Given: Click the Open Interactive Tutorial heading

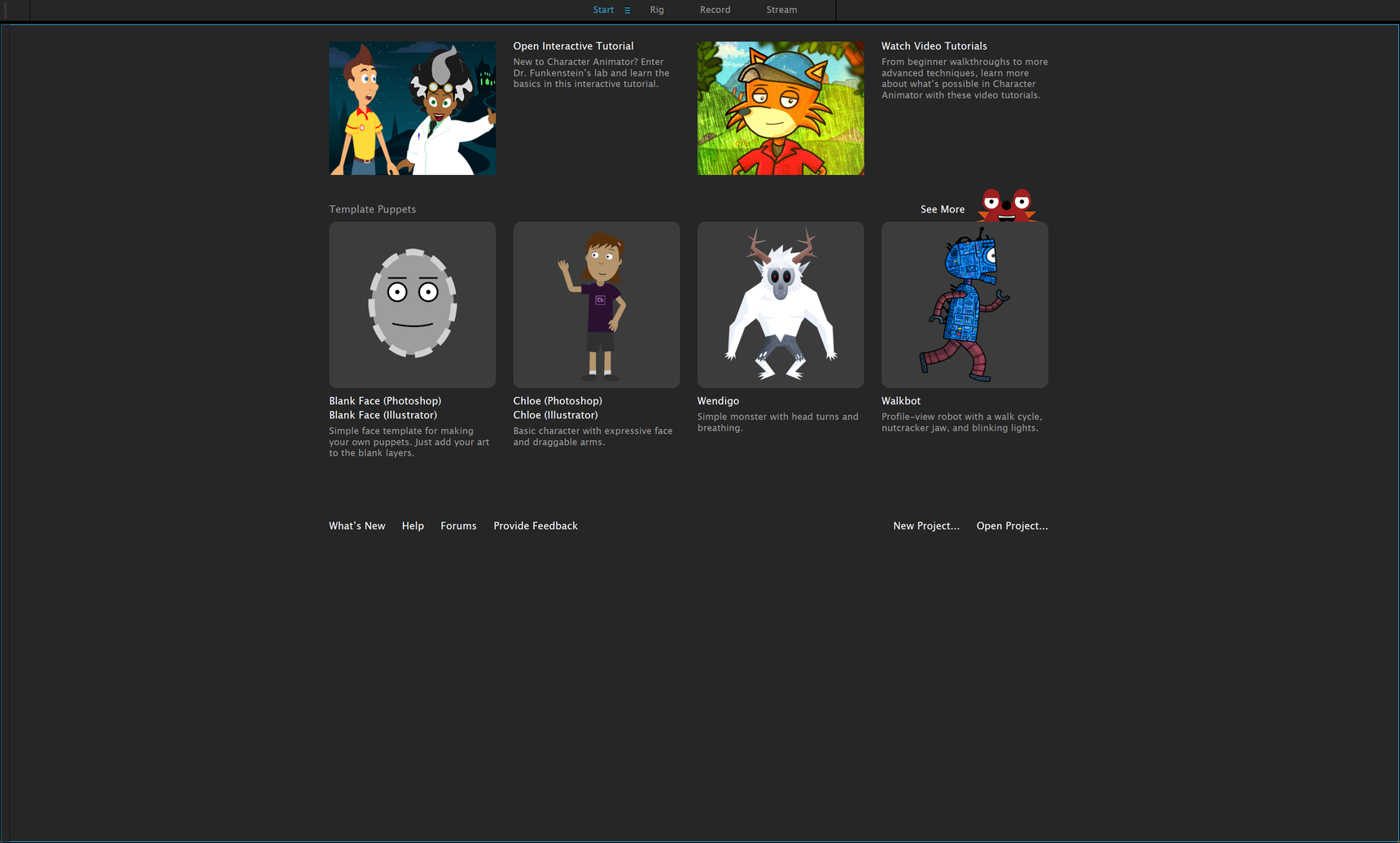Looking at the screenshot, I should click(573, 46).
